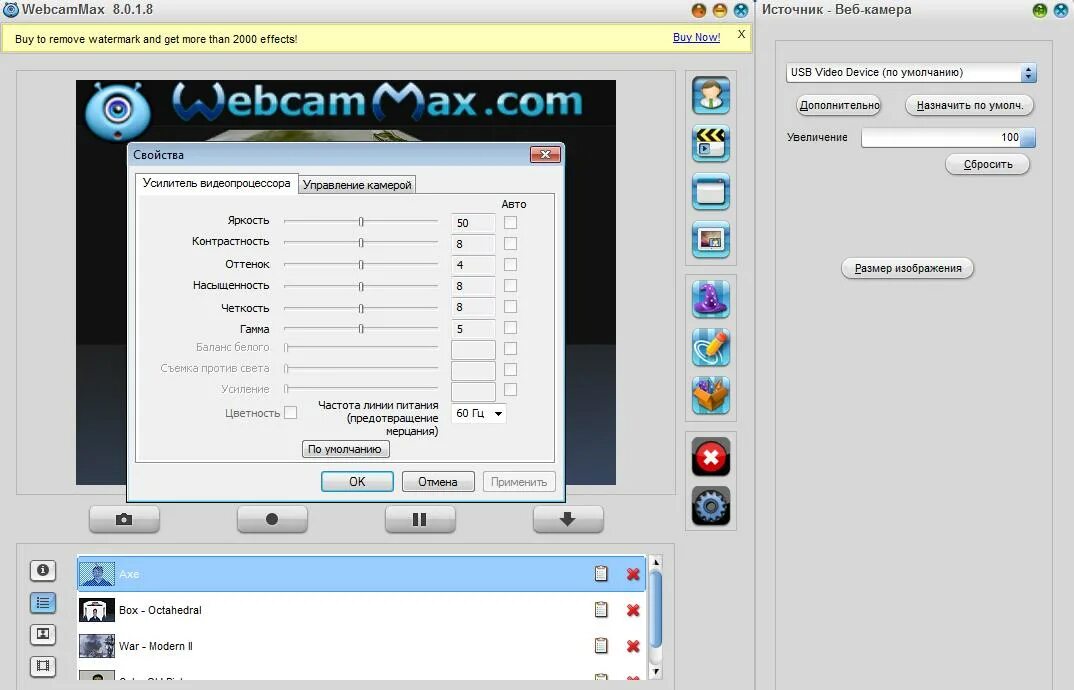Select the Axe effect row
The width and height of the screenshot is (1074, 690).
[x=361, y=574]
